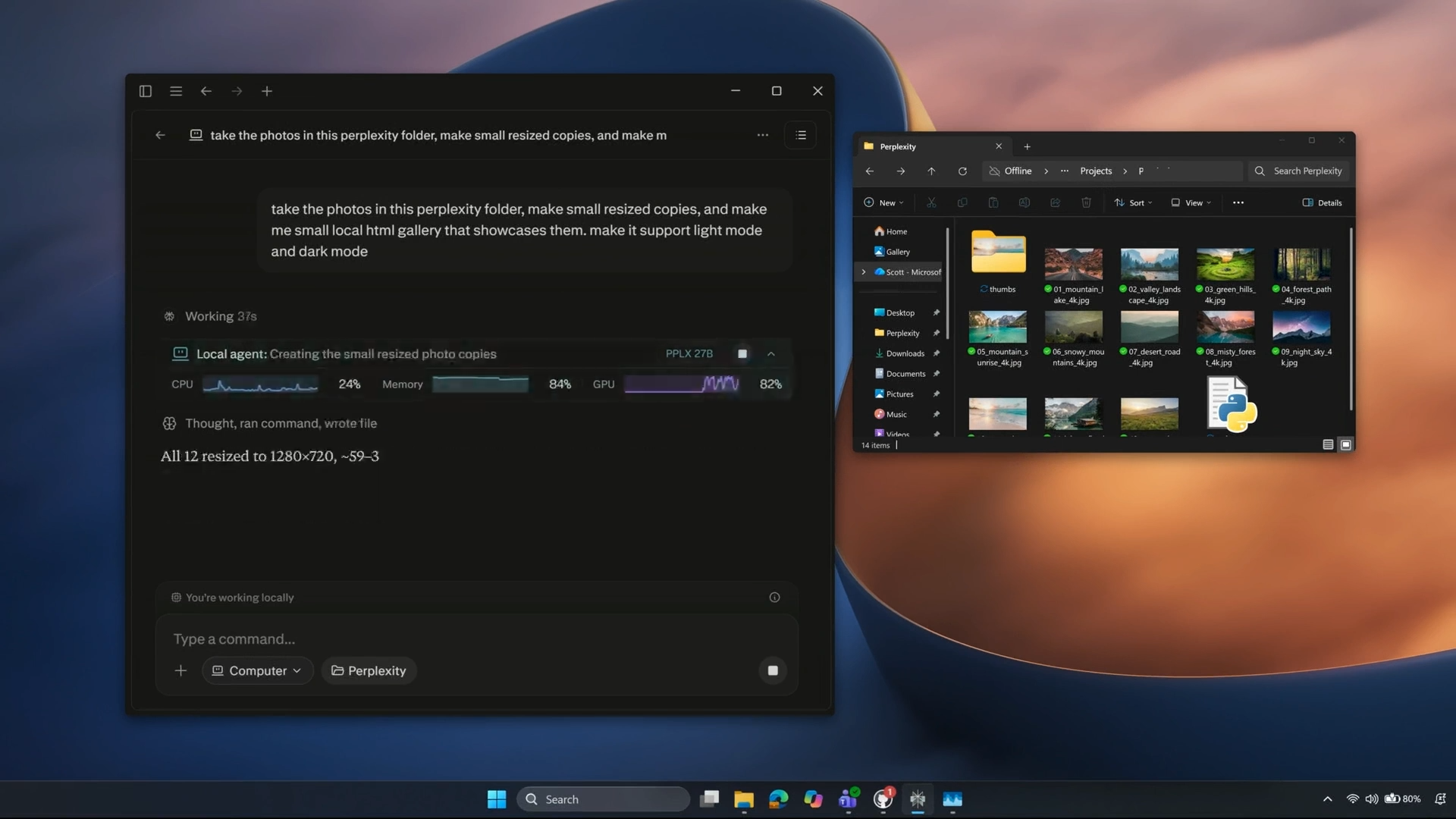Go up one folder level in File Explorer
Image resolution: width=1456 pixels, height=819 pixels.
pyautogui.click(x=931, y=171)
